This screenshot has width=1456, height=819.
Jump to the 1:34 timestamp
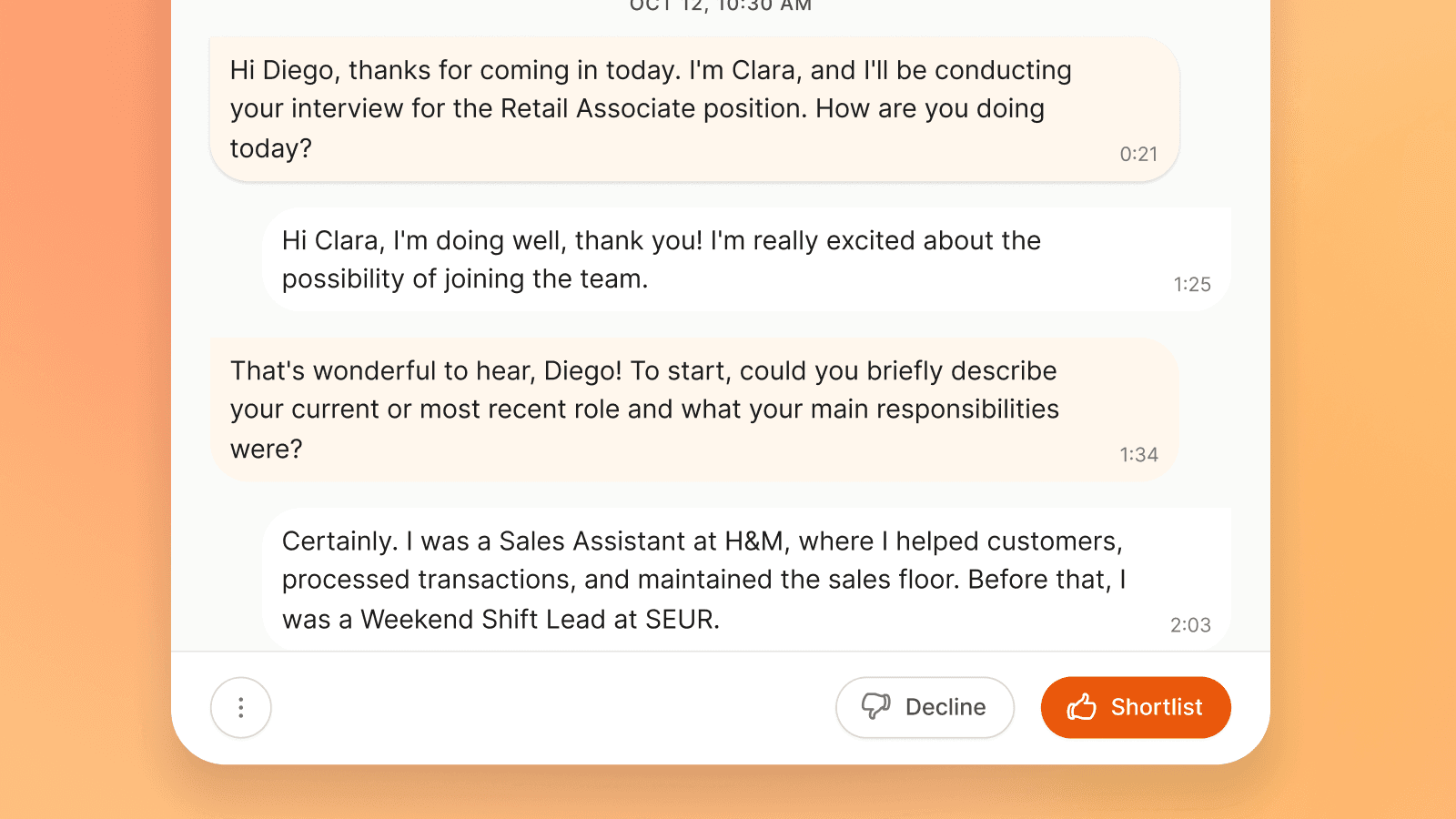1138,455
